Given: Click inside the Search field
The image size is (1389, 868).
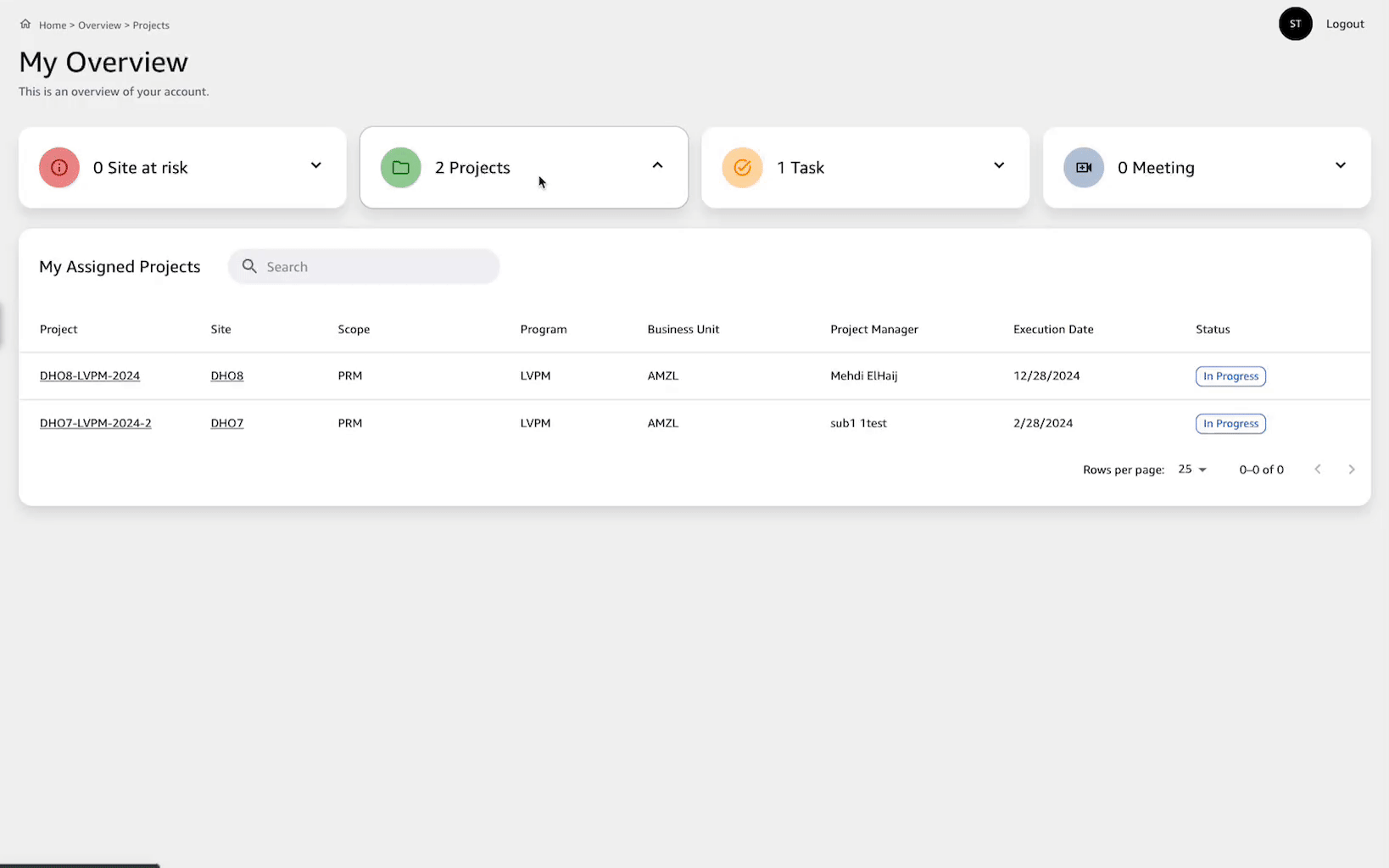Looking at the screenshot, I should click(365, 266).
